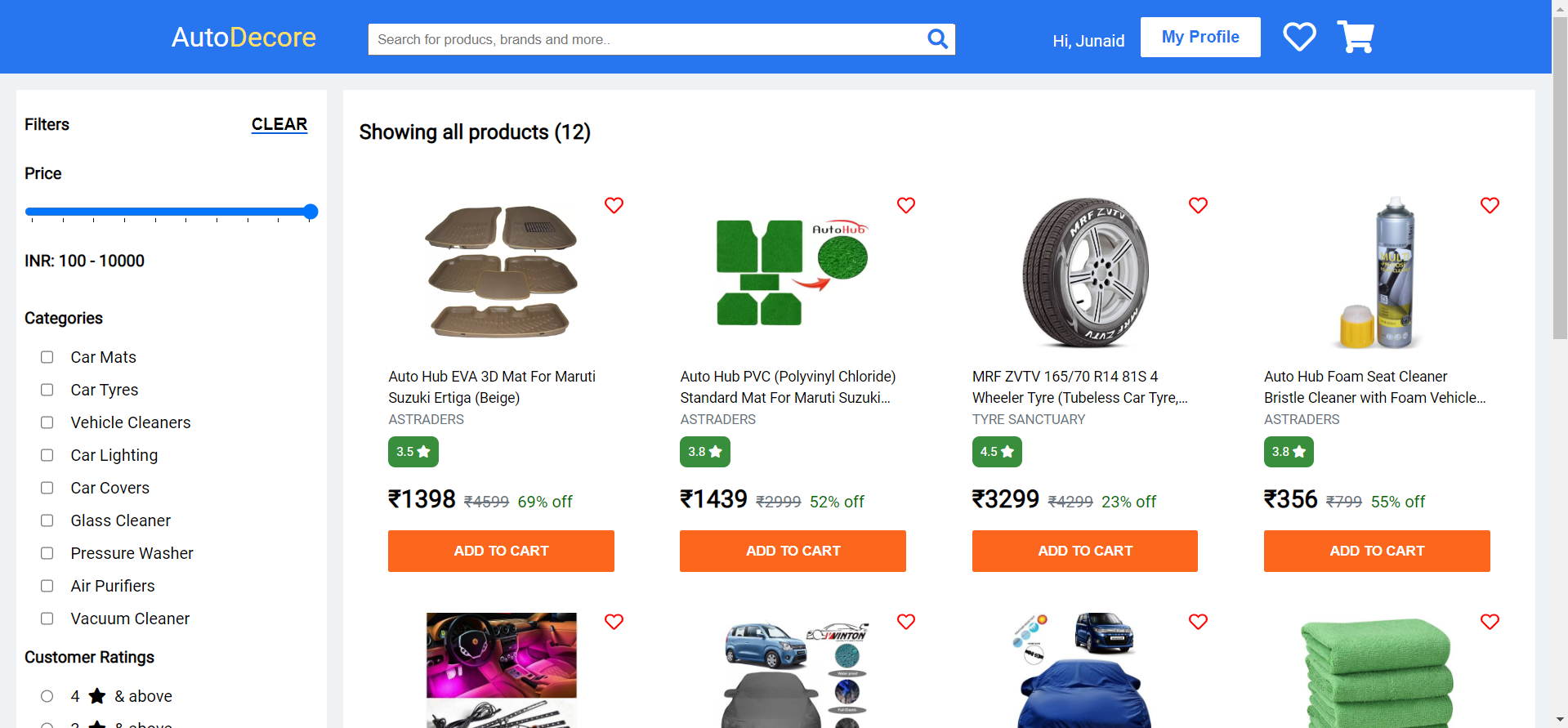The width and height of the screenshot is (1568, 728).
Task: Wishlist the green microfiber towel product
Action: tap(1490, 622)
